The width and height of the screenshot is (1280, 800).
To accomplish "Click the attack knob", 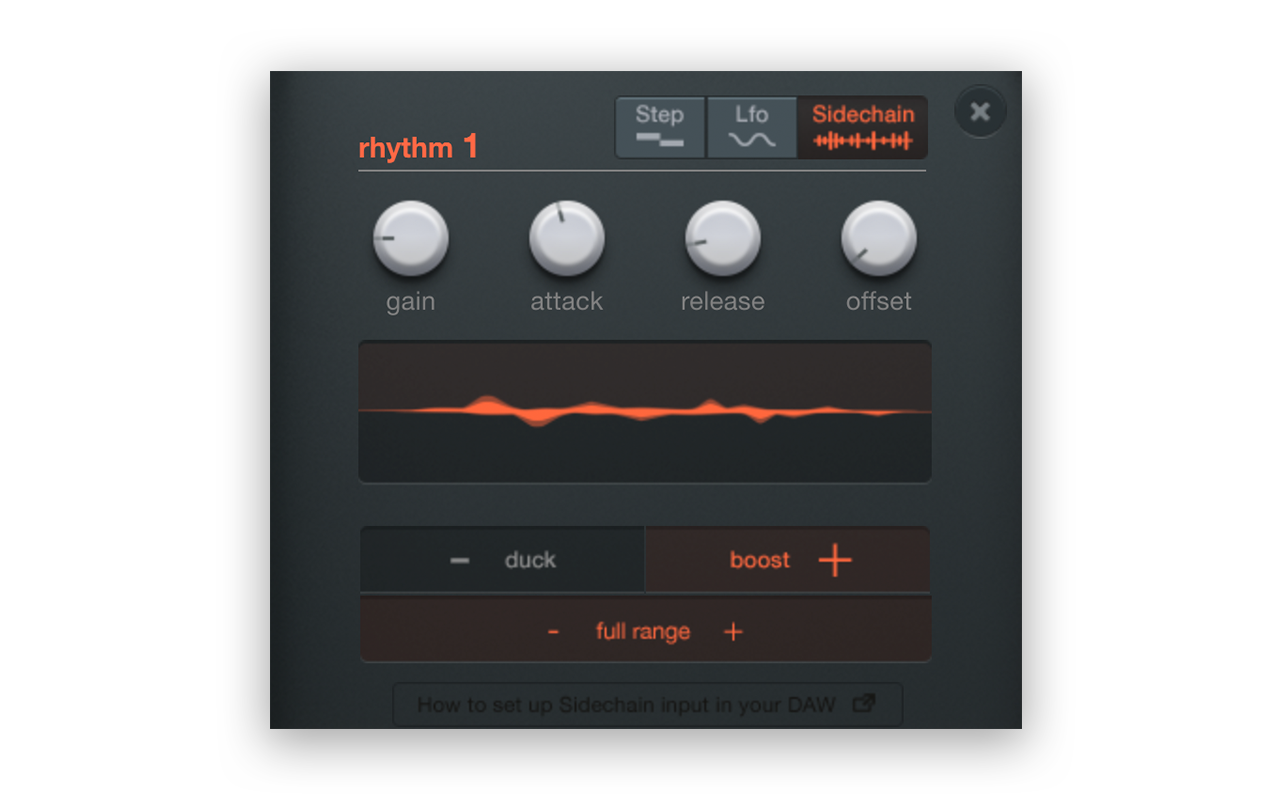I will coord(567,238).
